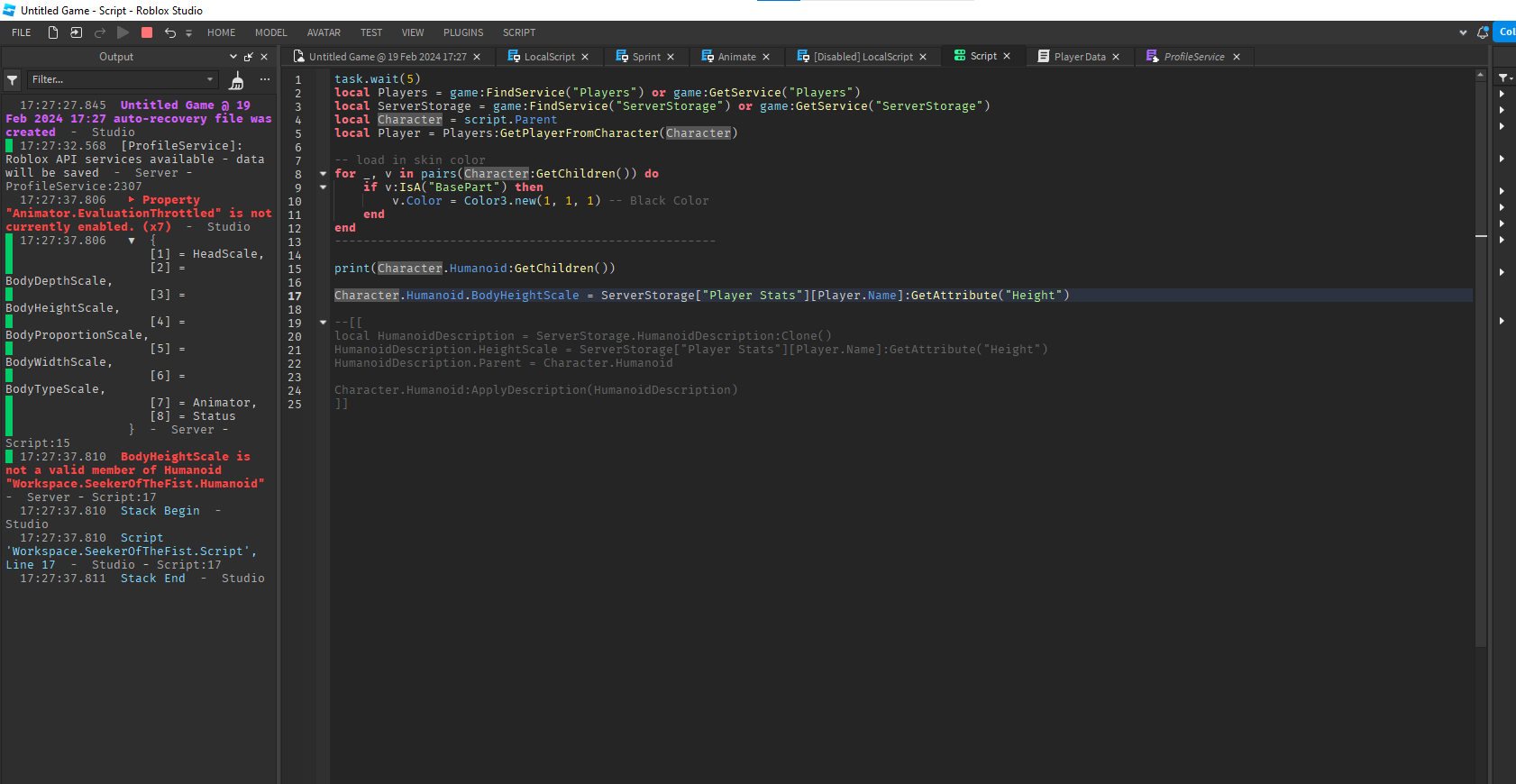Click the code editor vertical scrollbar
Screen dimensions: 1516x784
pos(1481,360)
